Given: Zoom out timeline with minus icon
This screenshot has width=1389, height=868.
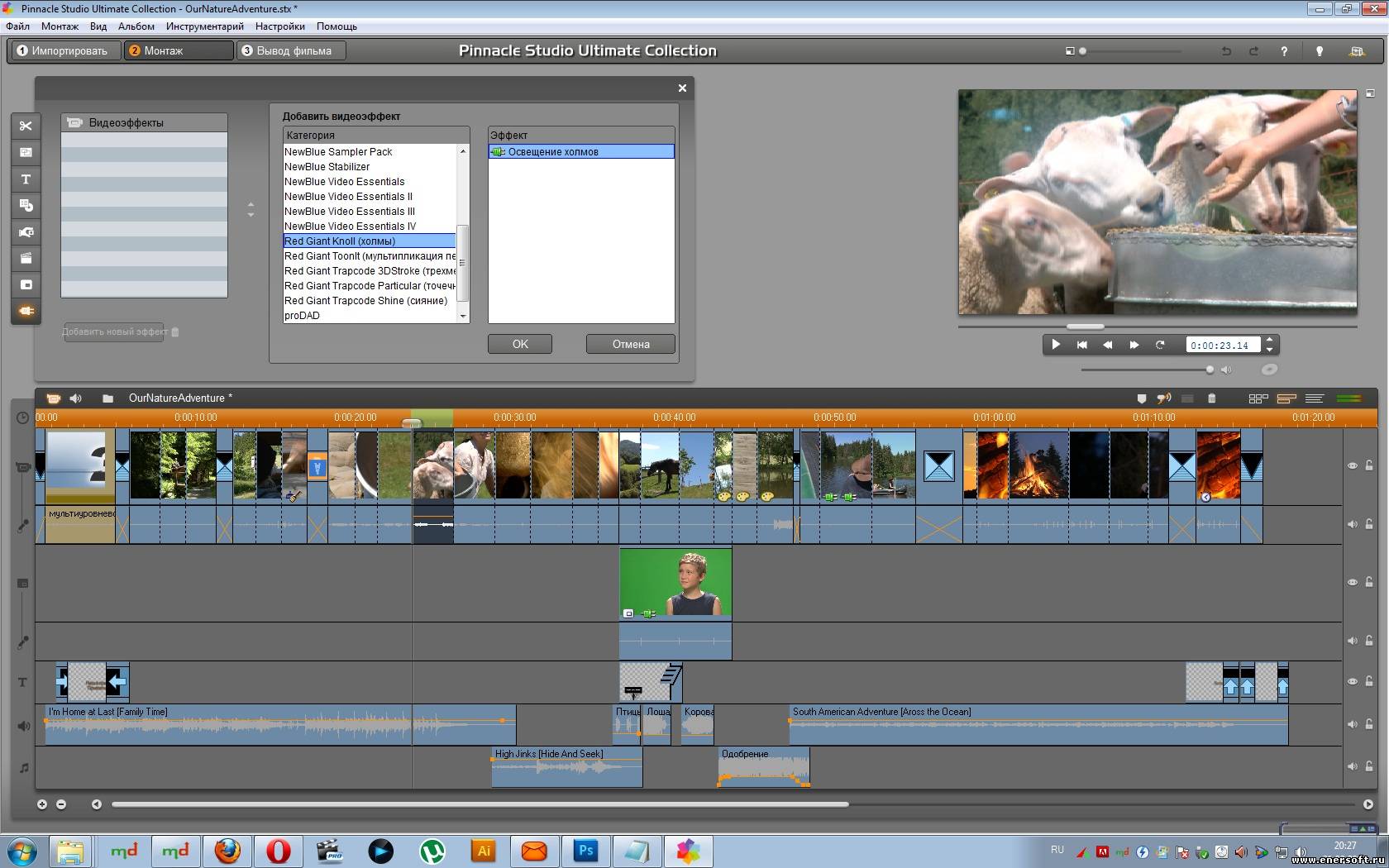Looking at the screenshot, I should pyautogui.click(x=61, y=804).
